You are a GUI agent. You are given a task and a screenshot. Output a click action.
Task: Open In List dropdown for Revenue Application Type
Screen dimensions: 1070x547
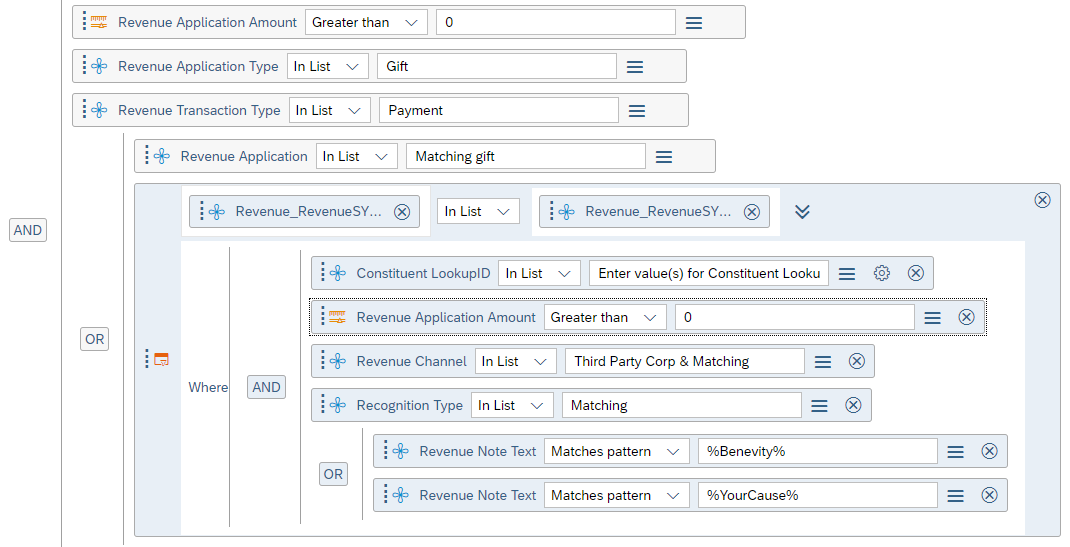pyautogui.click(x=328, y=66)
